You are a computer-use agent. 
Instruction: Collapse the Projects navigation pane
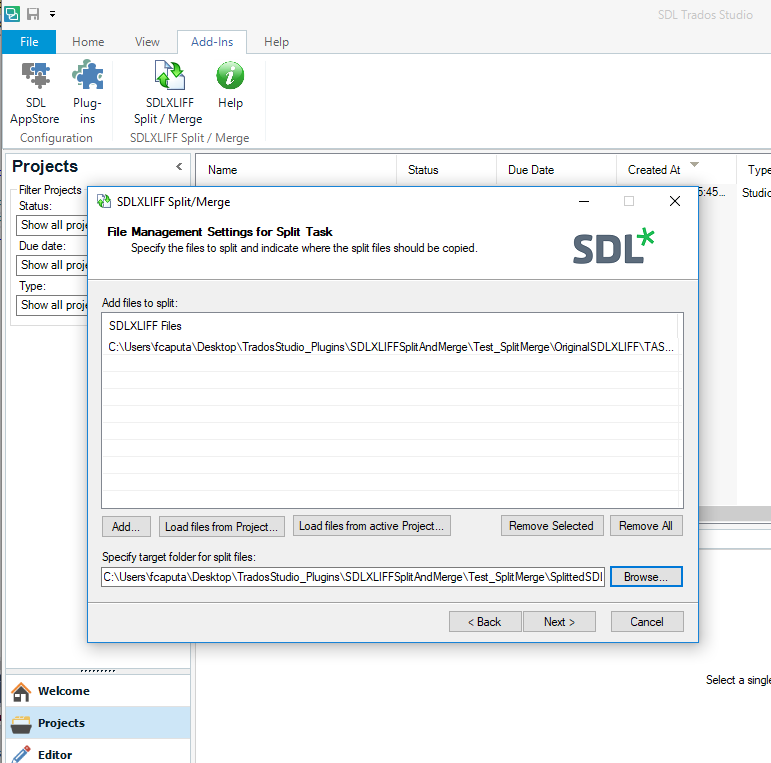(x=179, y=167)
